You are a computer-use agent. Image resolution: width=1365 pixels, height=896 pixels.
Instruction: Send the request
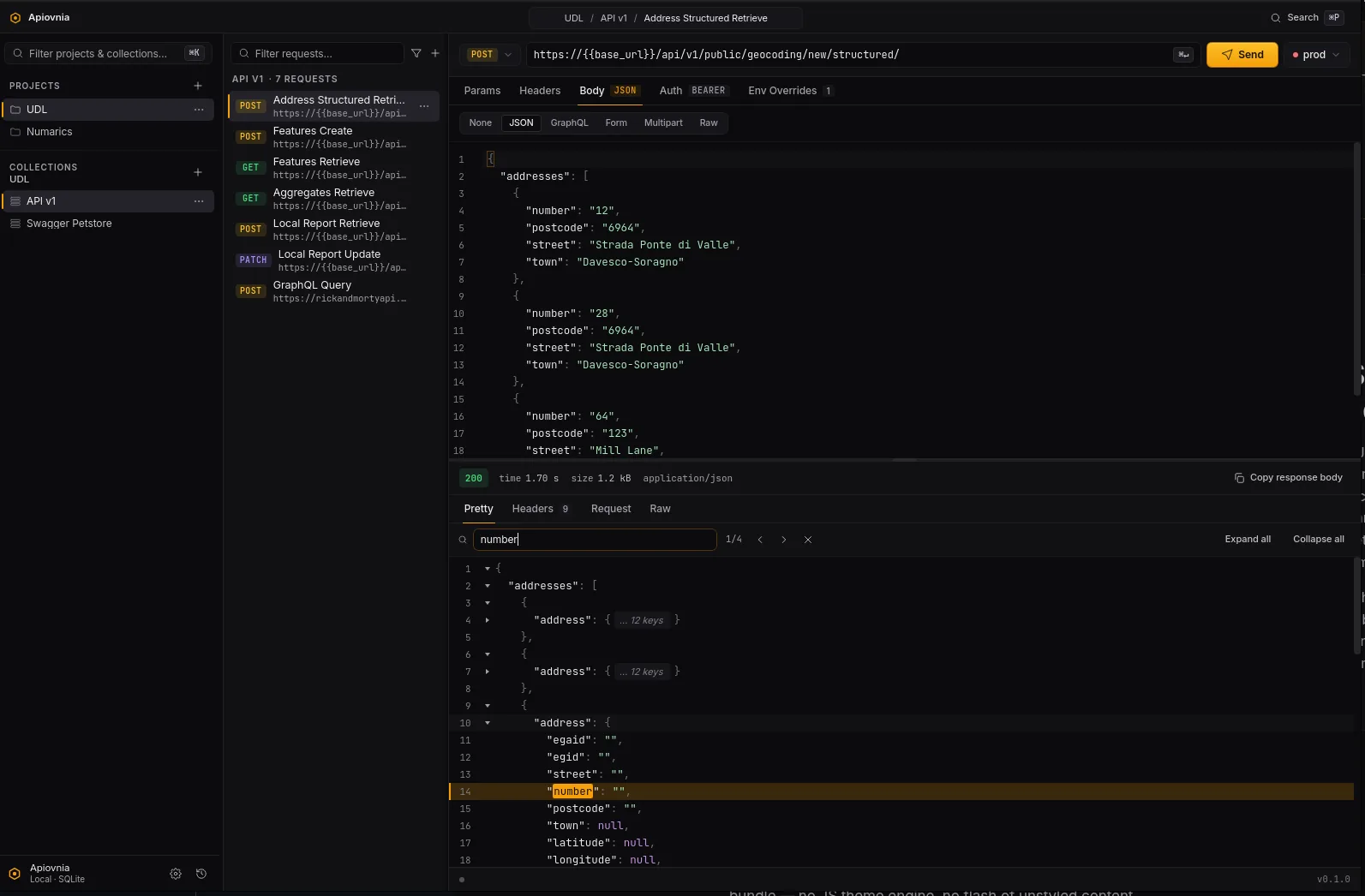pyautogui.click(x=1242, y=55)
